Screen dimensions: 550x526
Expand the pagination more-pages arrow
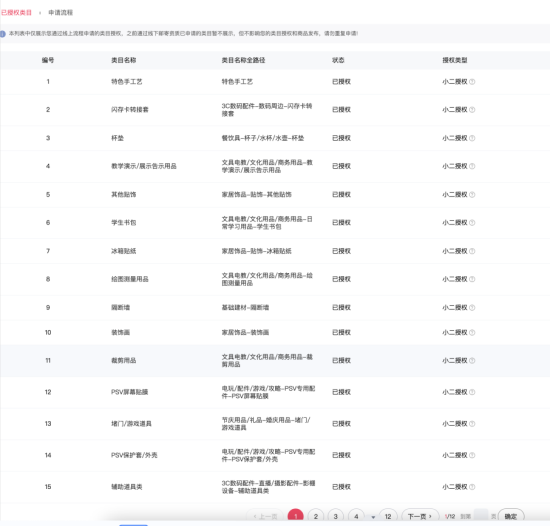pyautogui.click(x=373, y=517)
